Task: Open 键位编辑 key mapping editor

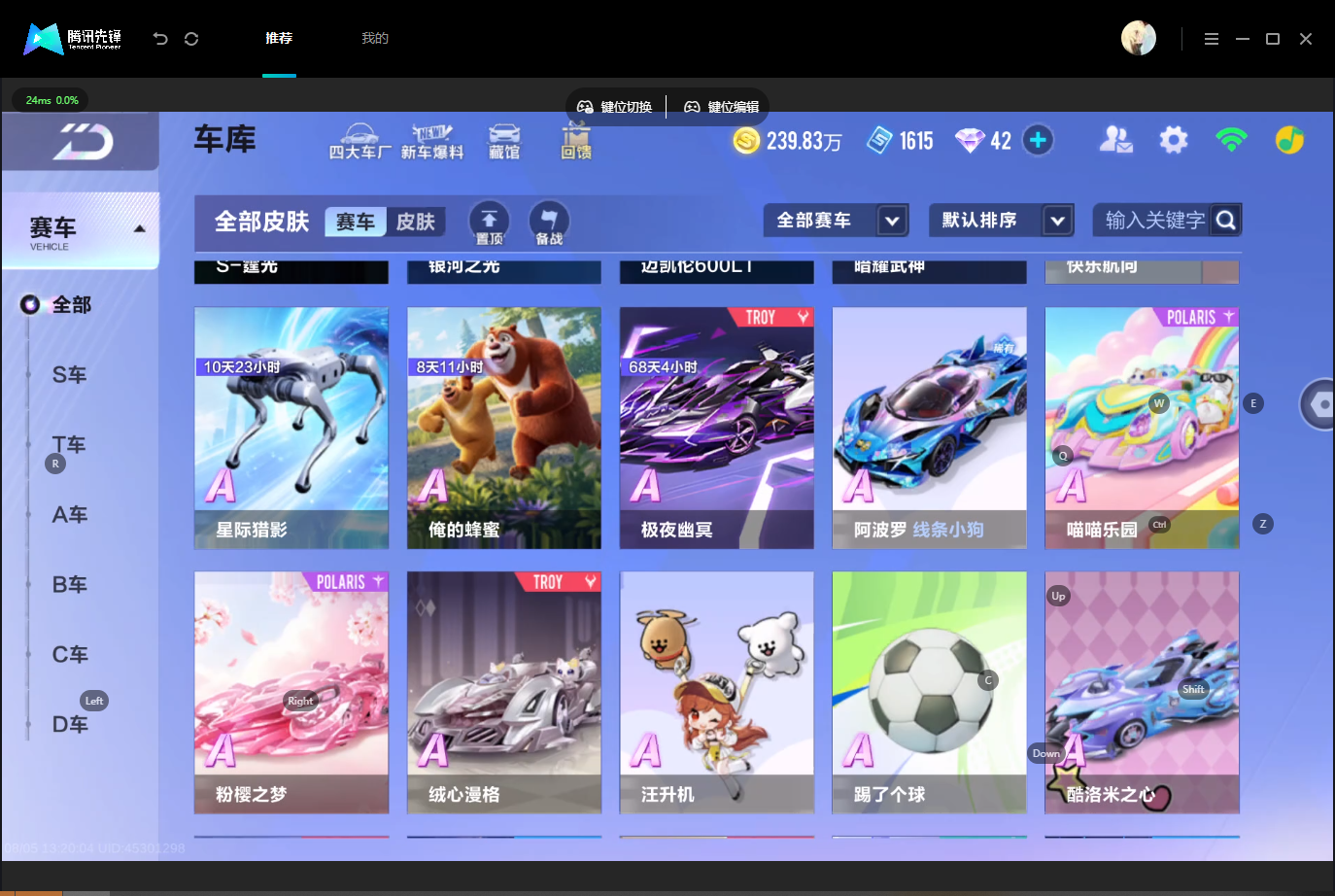Action: pos(722,107)
